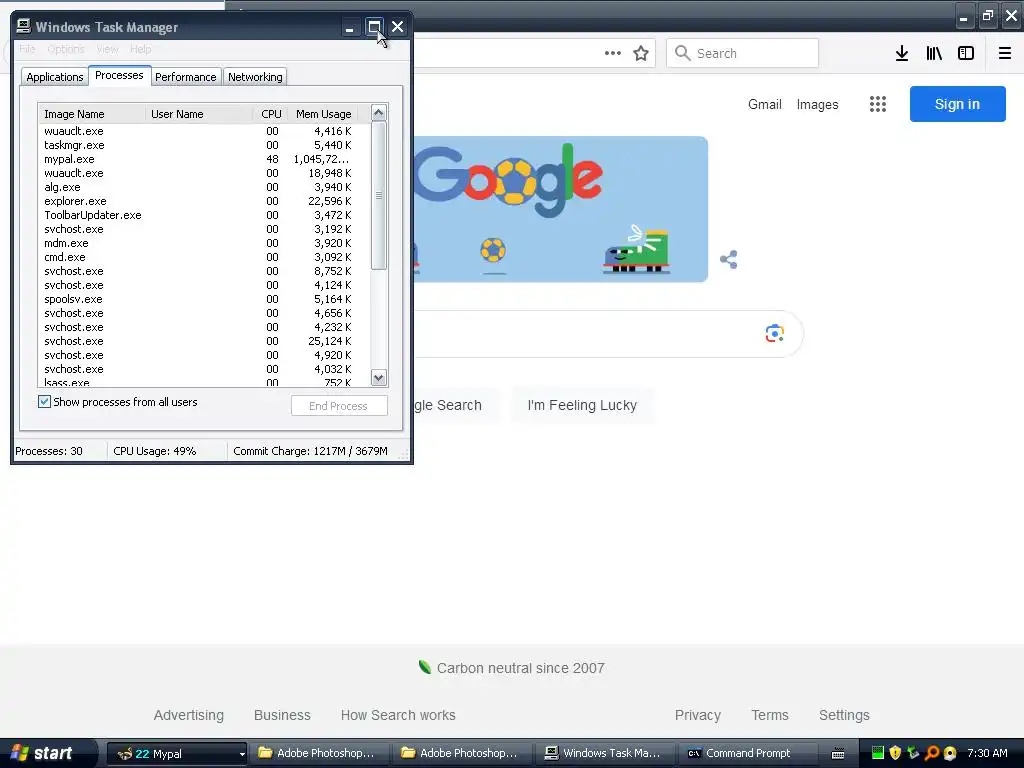Open the Task Manager File menu
Image resolution: width=1024 pixels, height=768 pixels.
click(27, 49)
